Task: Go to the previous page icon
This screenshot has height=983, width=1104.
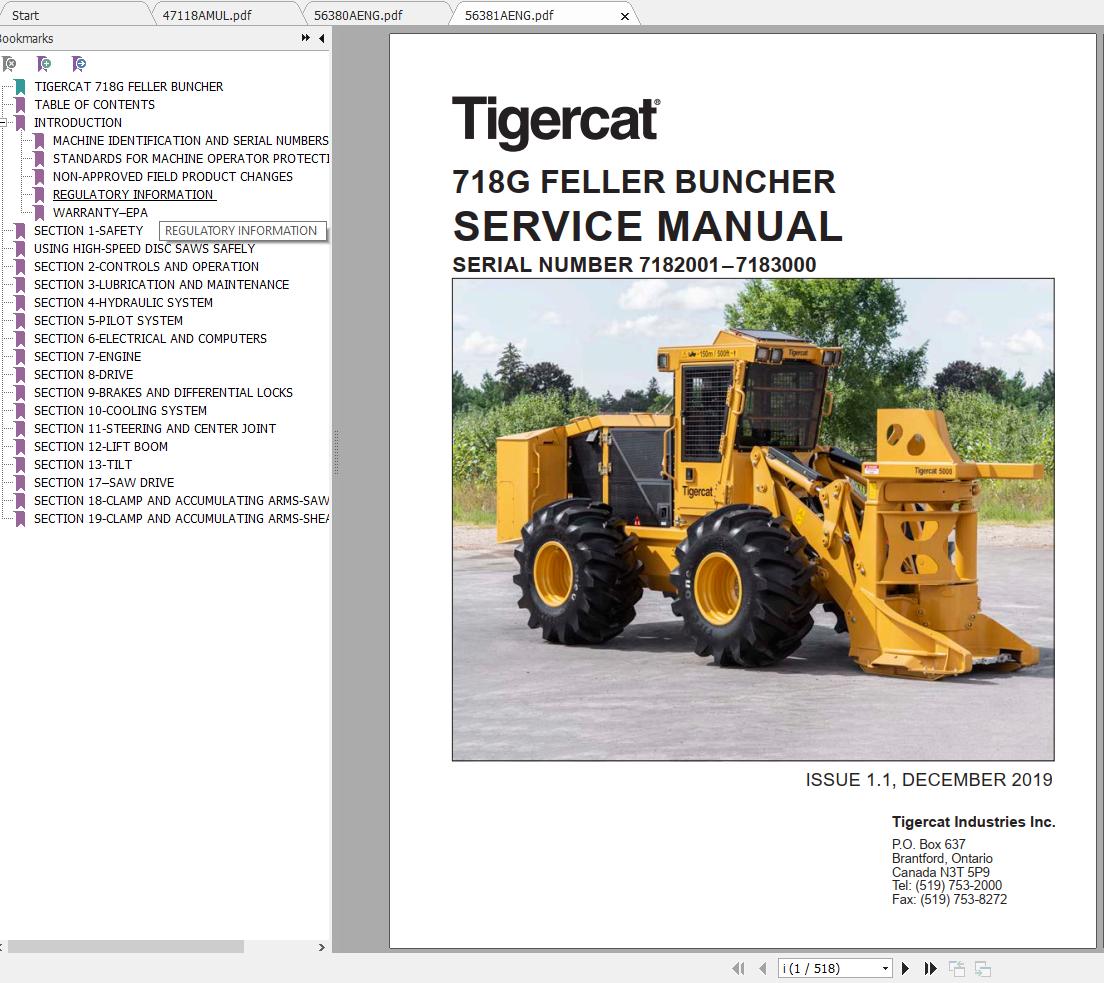Action: click(762, 968)
